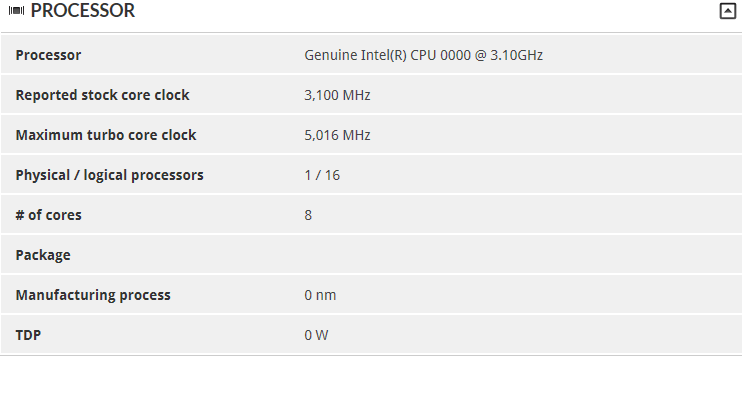
Task: Click the 1 / 16 value
Action: (x=322, y=175)
